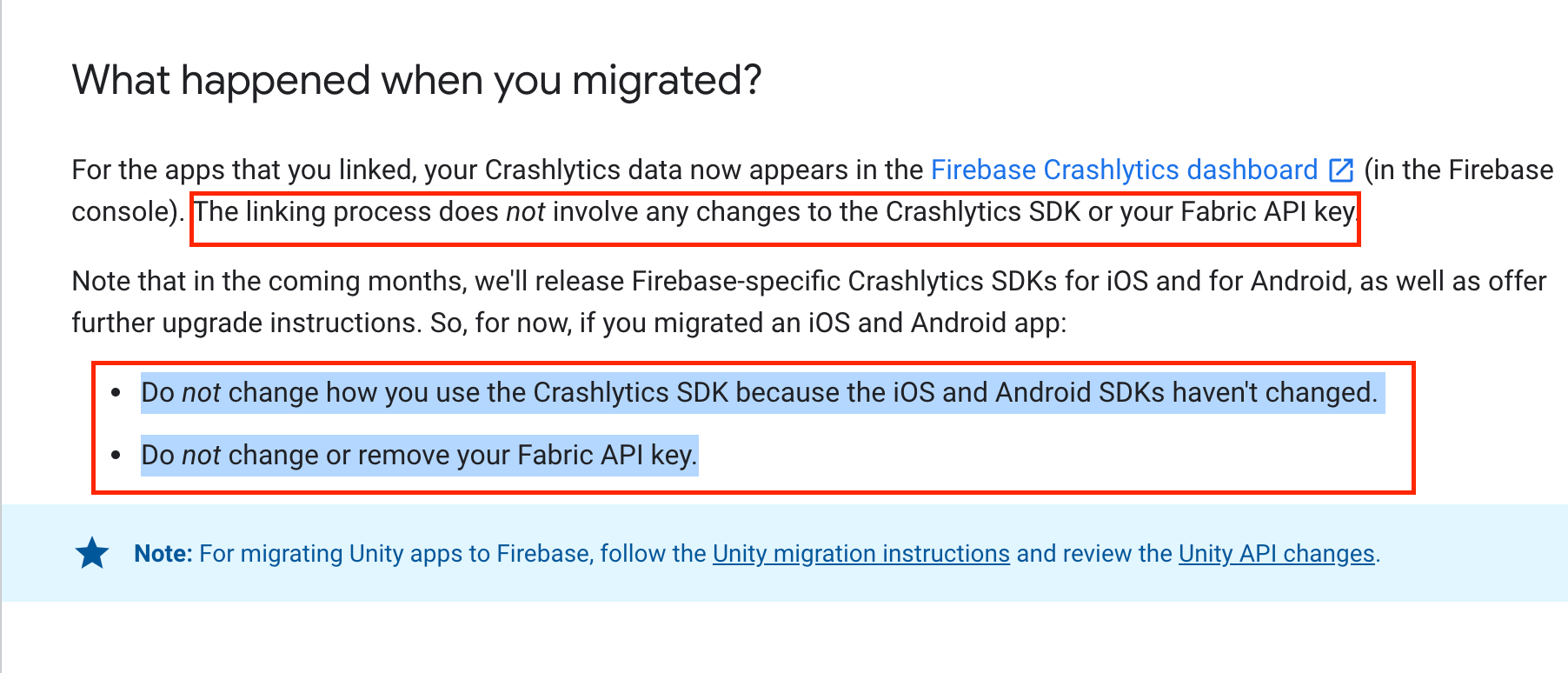Click the bullet dot before the Fabric API key item
Screen dimensions: 1568x673
[x=116, y=455]
